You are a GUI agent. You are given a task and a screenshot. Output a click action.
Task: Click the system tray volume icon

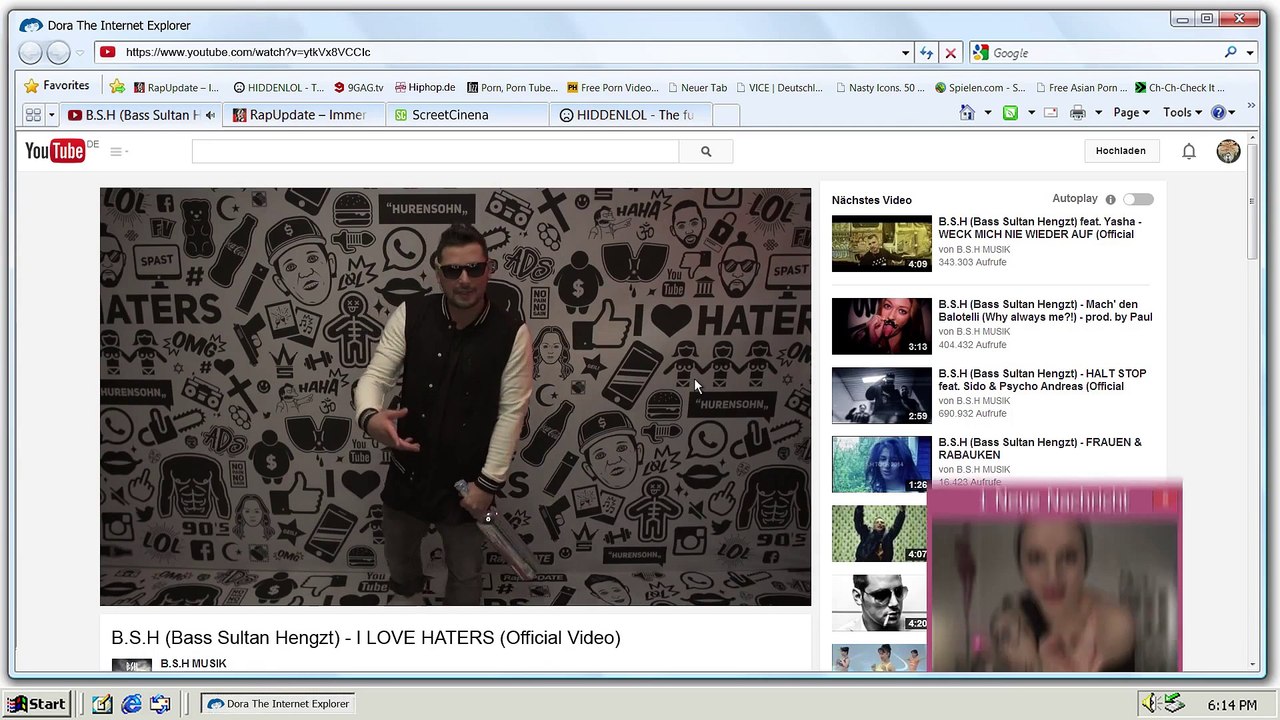1150,704
